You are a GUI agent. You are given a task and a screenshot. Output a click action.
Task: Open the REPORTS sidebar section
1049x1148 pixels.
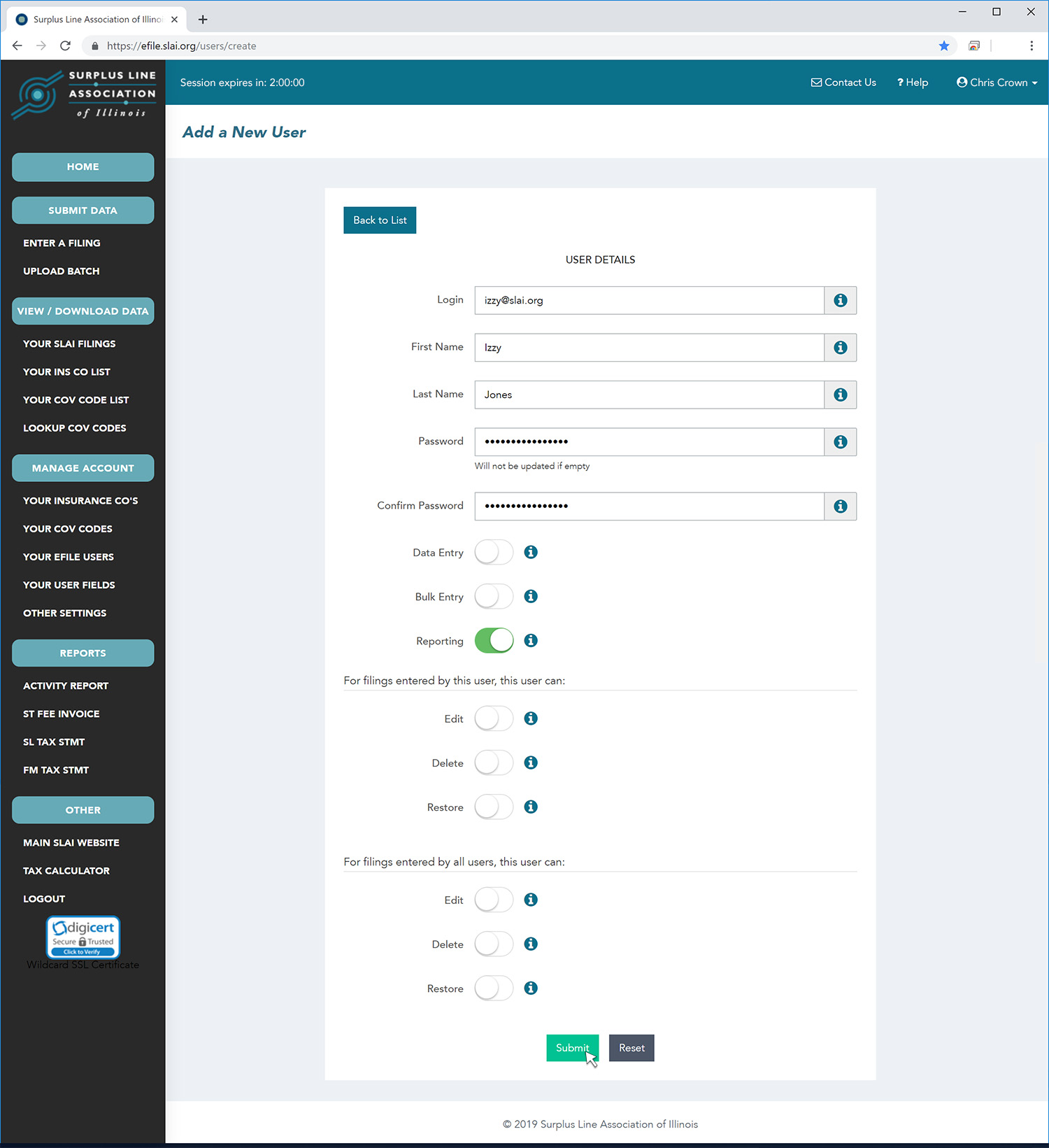point(83,653)
